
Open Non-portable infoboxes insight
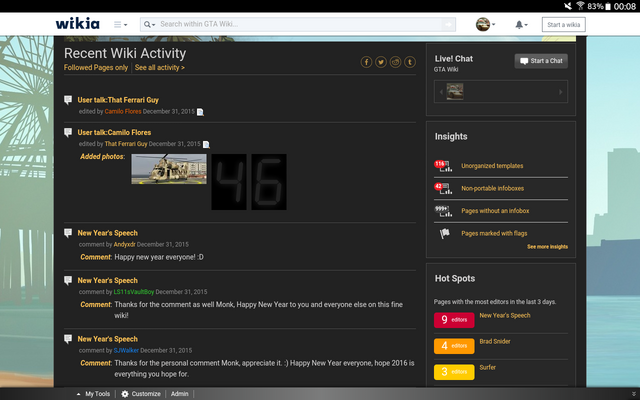(x=493, y=188)
